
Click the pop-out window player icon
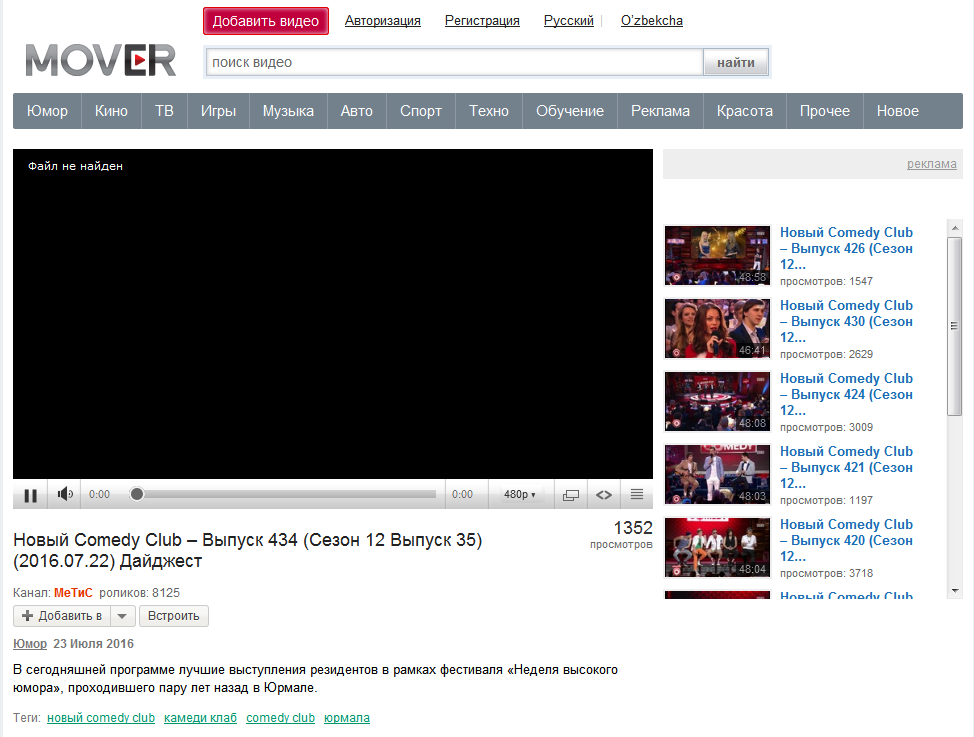pyautogui.click(x=571, y=495)
